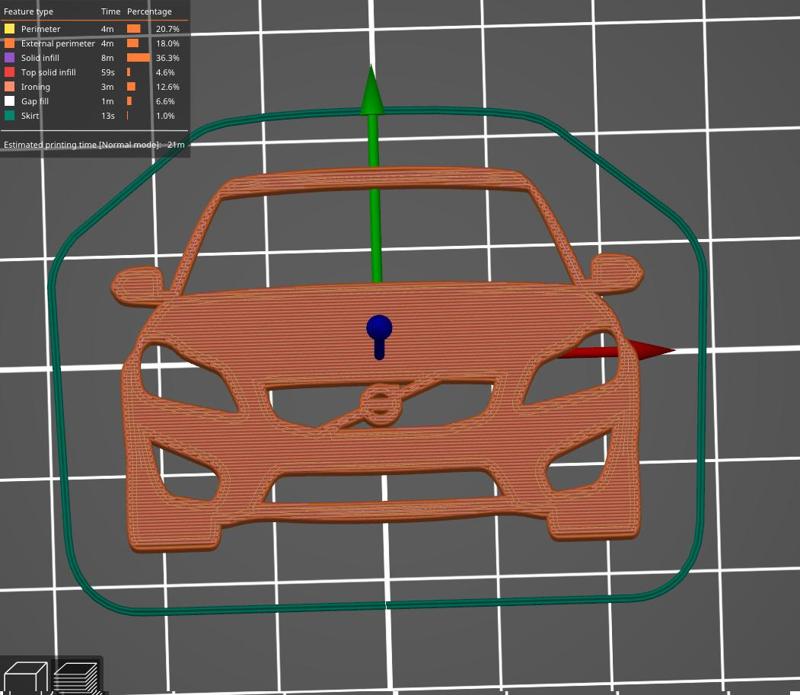Click the 13s Skirt time value

click(x=108, y=115)
